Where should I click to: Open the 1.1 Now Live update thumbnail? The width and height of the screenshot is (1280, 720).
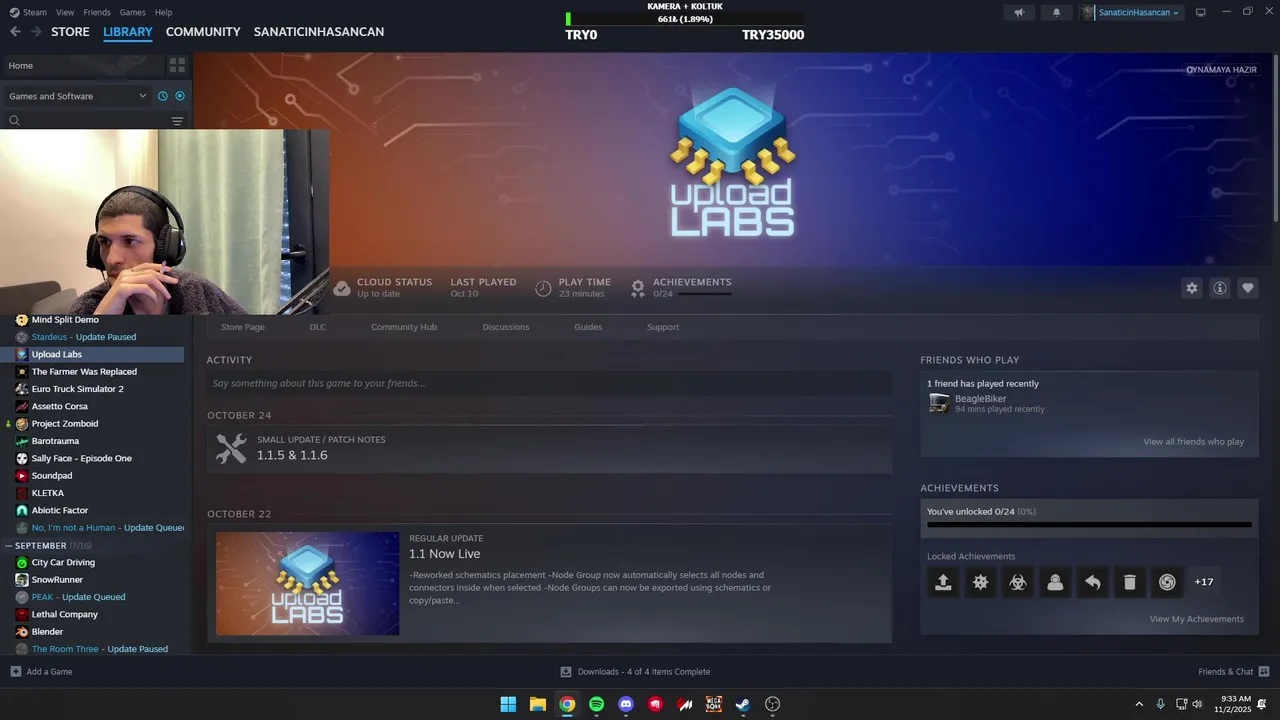click(x=308, y=583)
